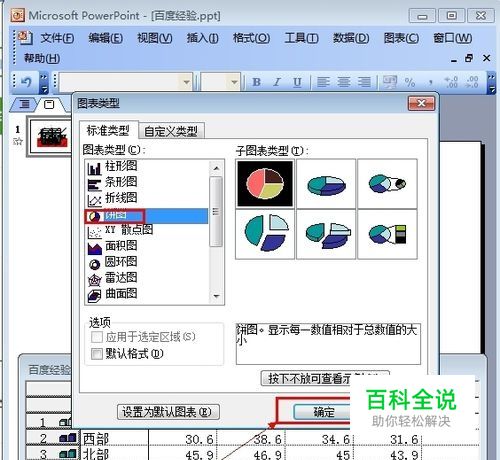Click datasheet cell 30.6
Viewport: 500px width, 460px height.
[x=183, y=439]
